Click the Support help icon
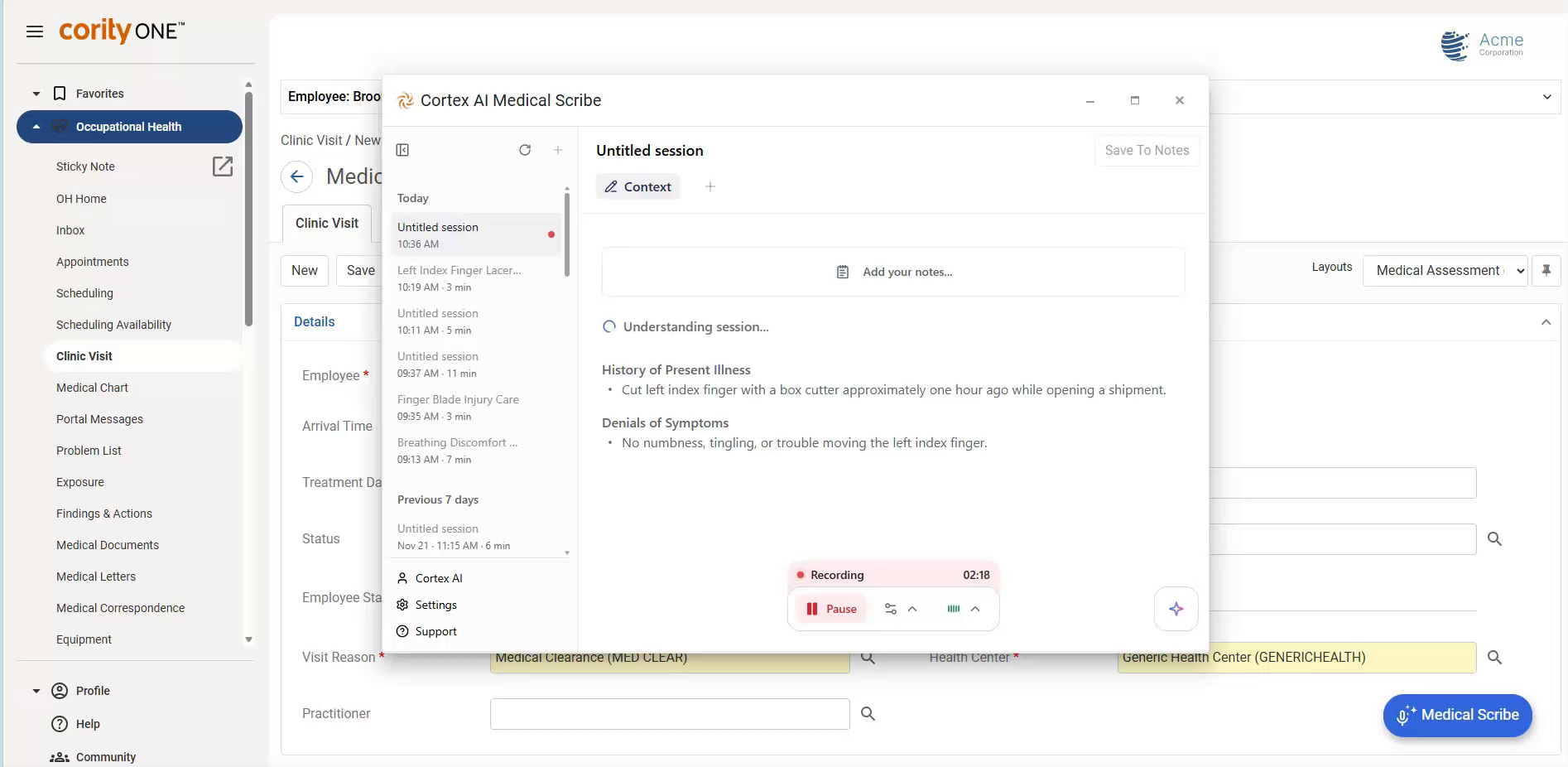 pos(402,631)
